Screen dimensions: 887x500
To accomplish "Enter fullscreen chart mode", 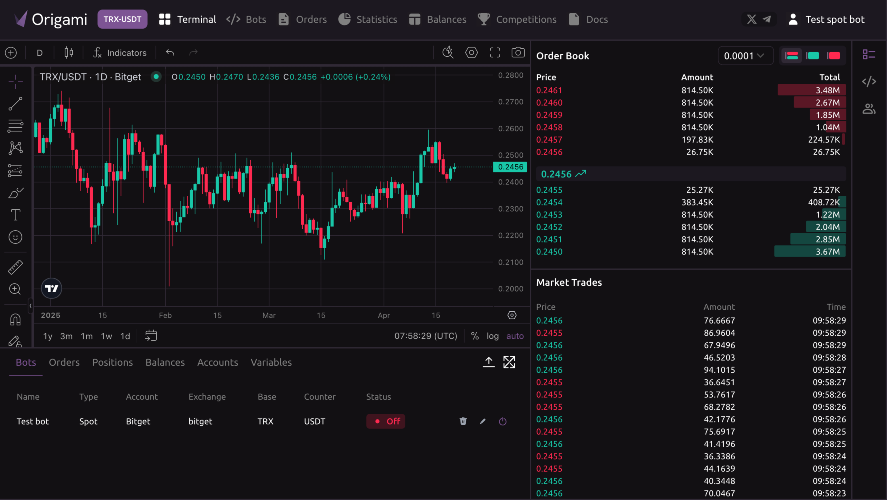I will pyautogui.click(x=495, y=53).
